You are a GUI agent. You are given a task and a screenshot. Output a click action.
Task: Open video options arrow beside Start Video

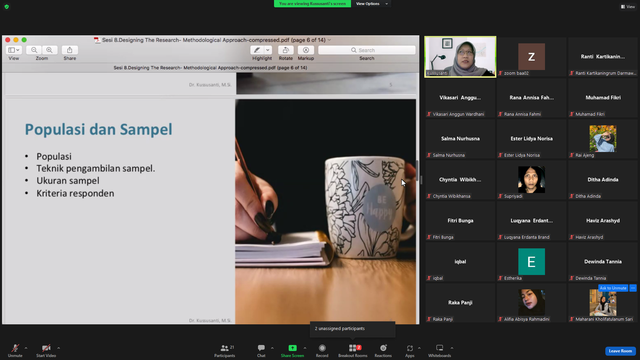click(58, 348)
